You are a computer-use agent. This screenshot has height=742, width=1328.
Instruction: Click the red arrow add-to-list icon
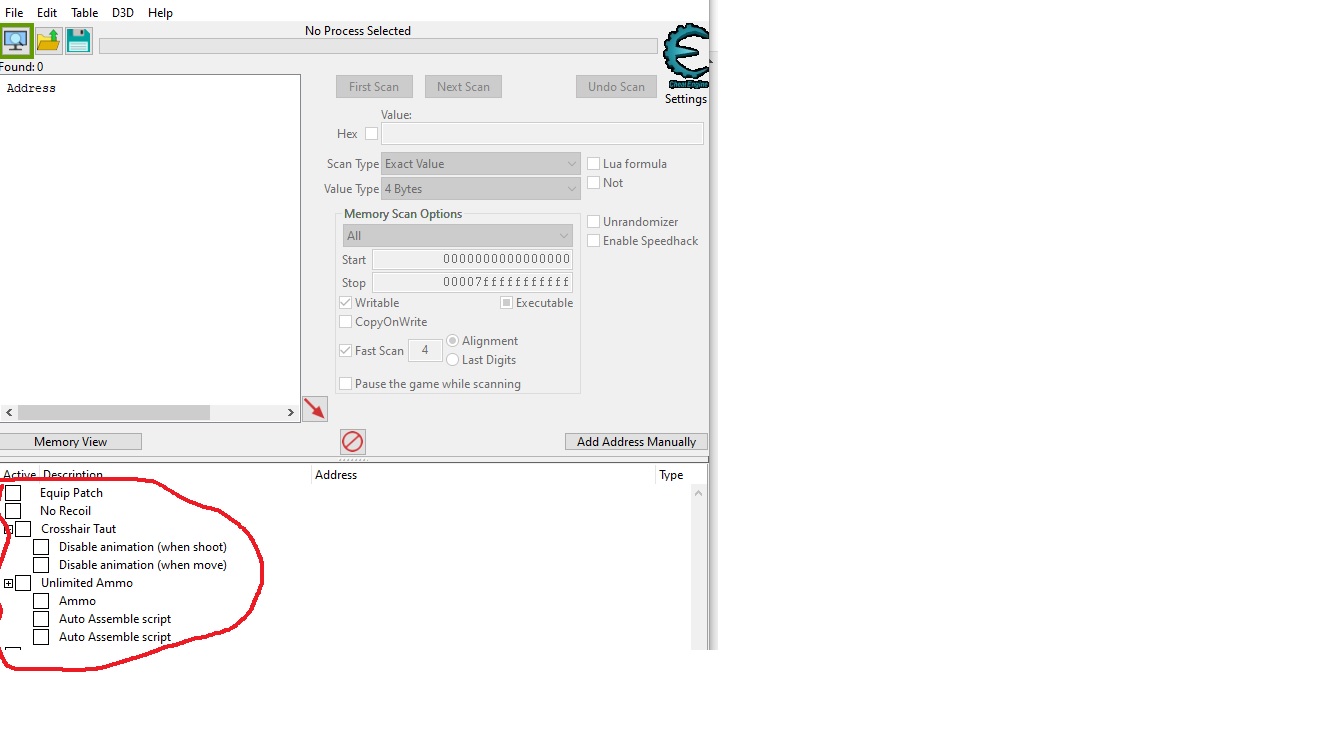pyautogui.click(x=315, y=409)
